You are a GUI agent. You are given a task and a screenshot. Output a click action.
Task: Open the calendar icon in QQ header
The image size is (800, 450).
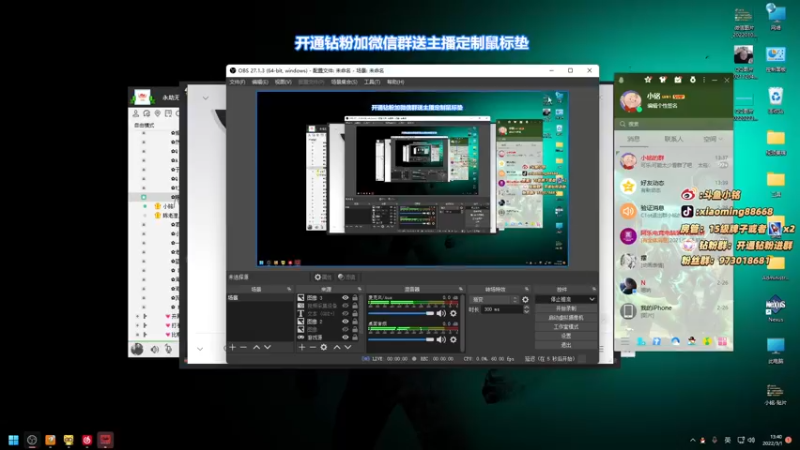(x=678, y=80)
